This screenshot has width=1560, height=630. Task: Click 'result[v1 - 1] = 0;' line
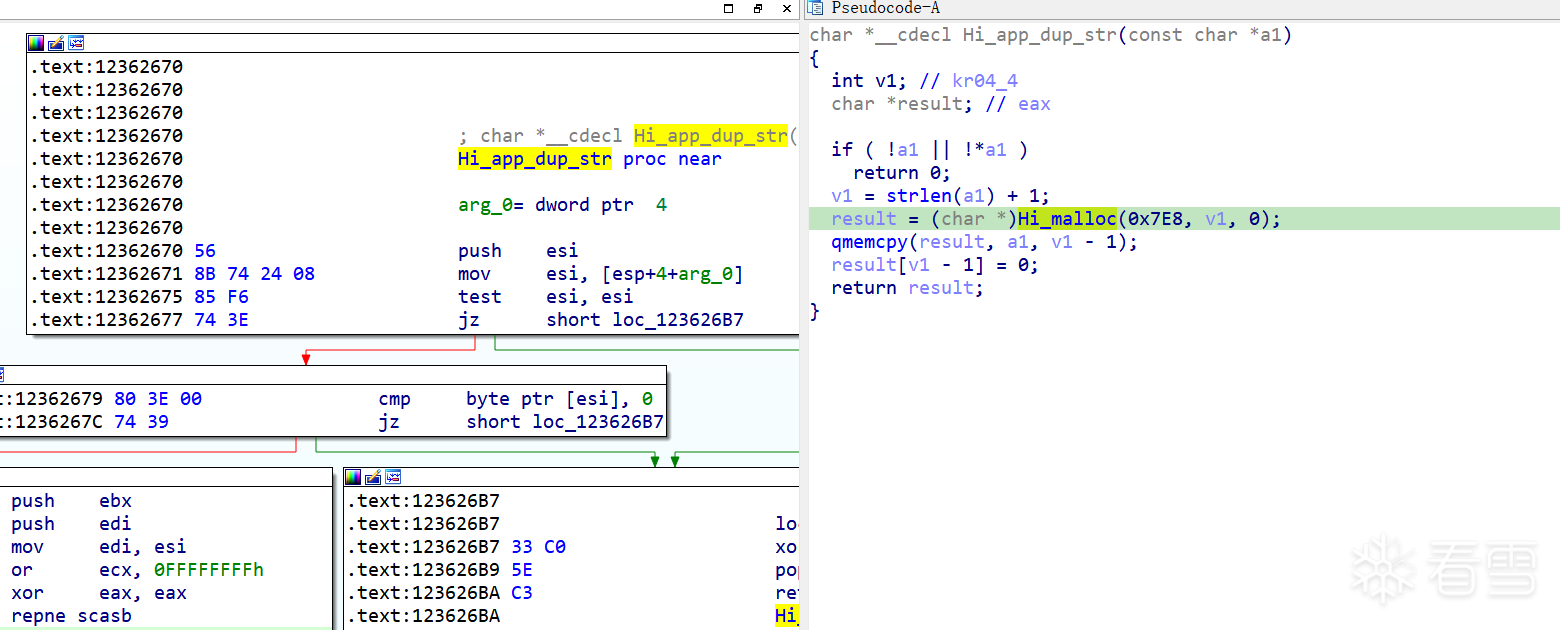pyautogui.click(x=935, y=265)
